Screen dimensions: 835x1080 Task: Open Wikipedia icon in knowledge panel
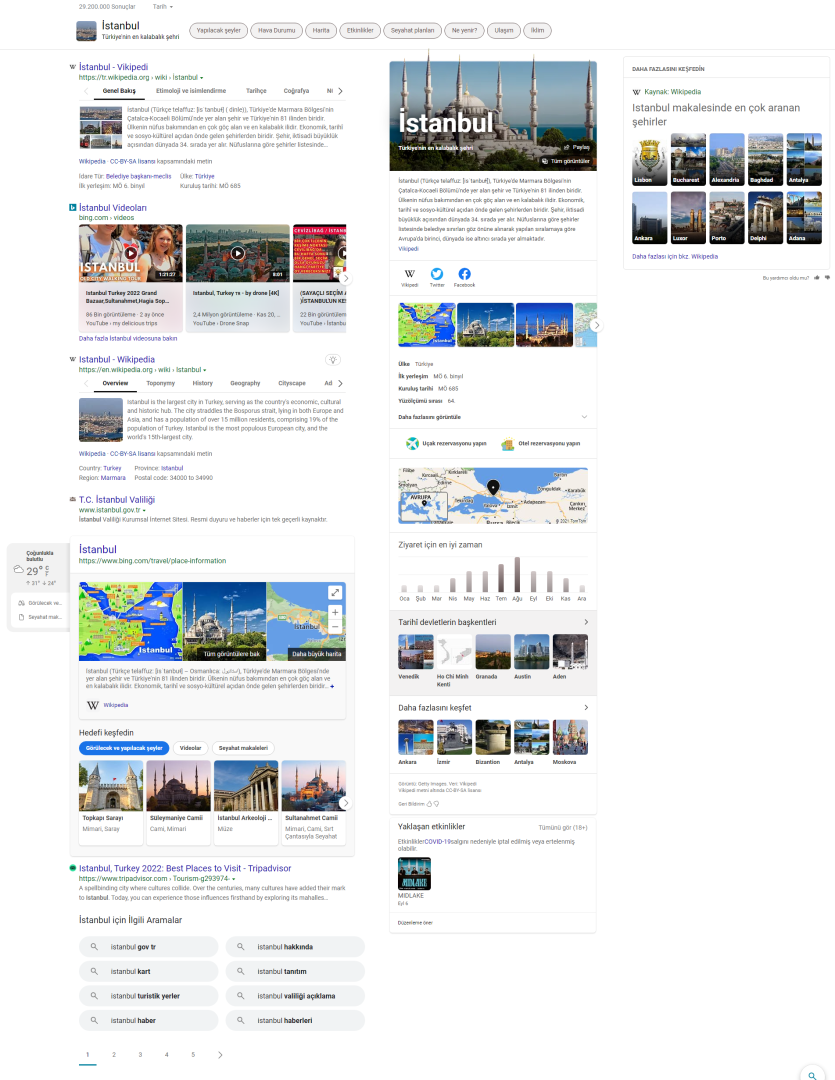click(x=409, y=273)
